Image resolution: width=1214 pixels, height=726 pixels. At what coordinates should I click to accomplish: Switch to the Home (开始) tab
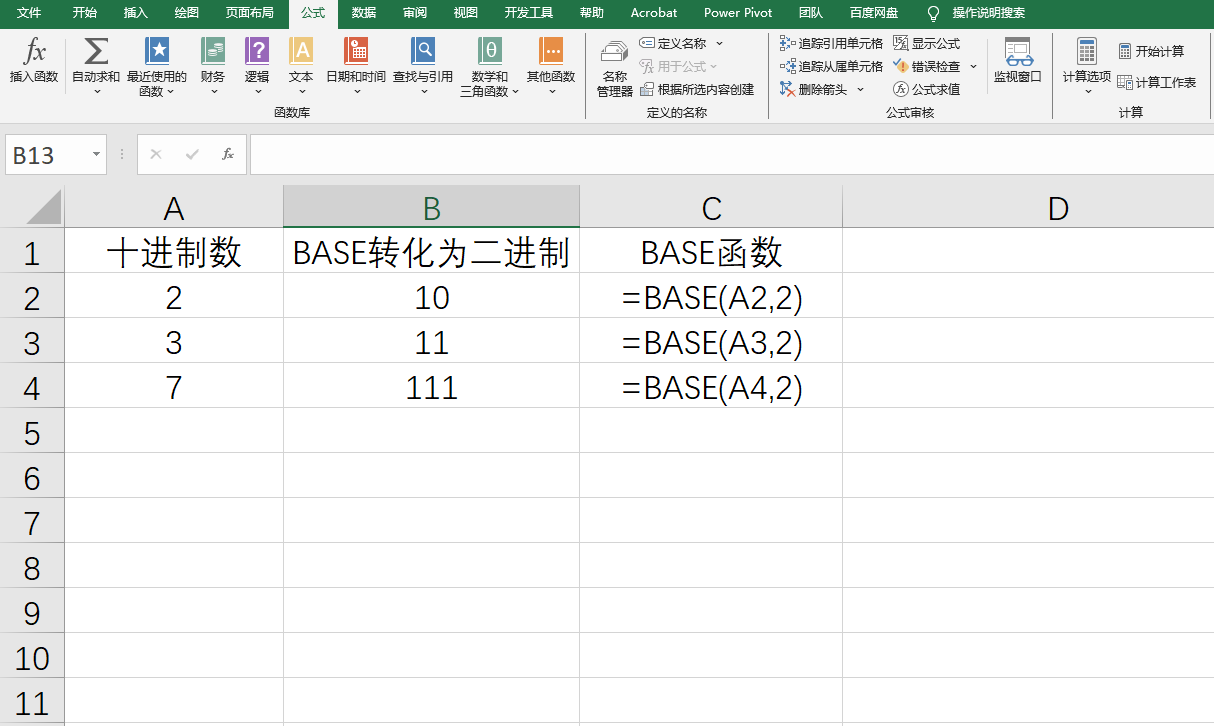click(x=85, y=13)
